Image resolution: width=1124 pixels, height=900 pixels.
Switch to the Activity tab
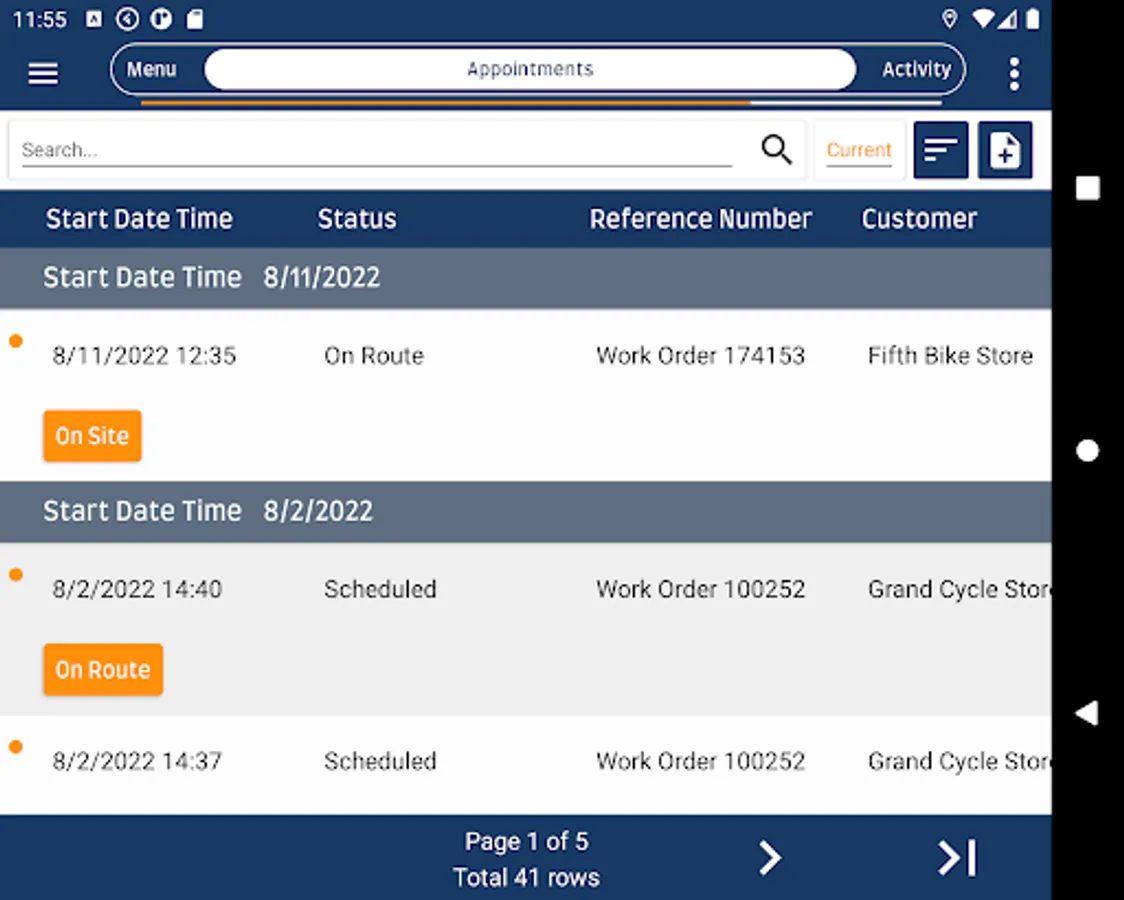pos(915,69)
